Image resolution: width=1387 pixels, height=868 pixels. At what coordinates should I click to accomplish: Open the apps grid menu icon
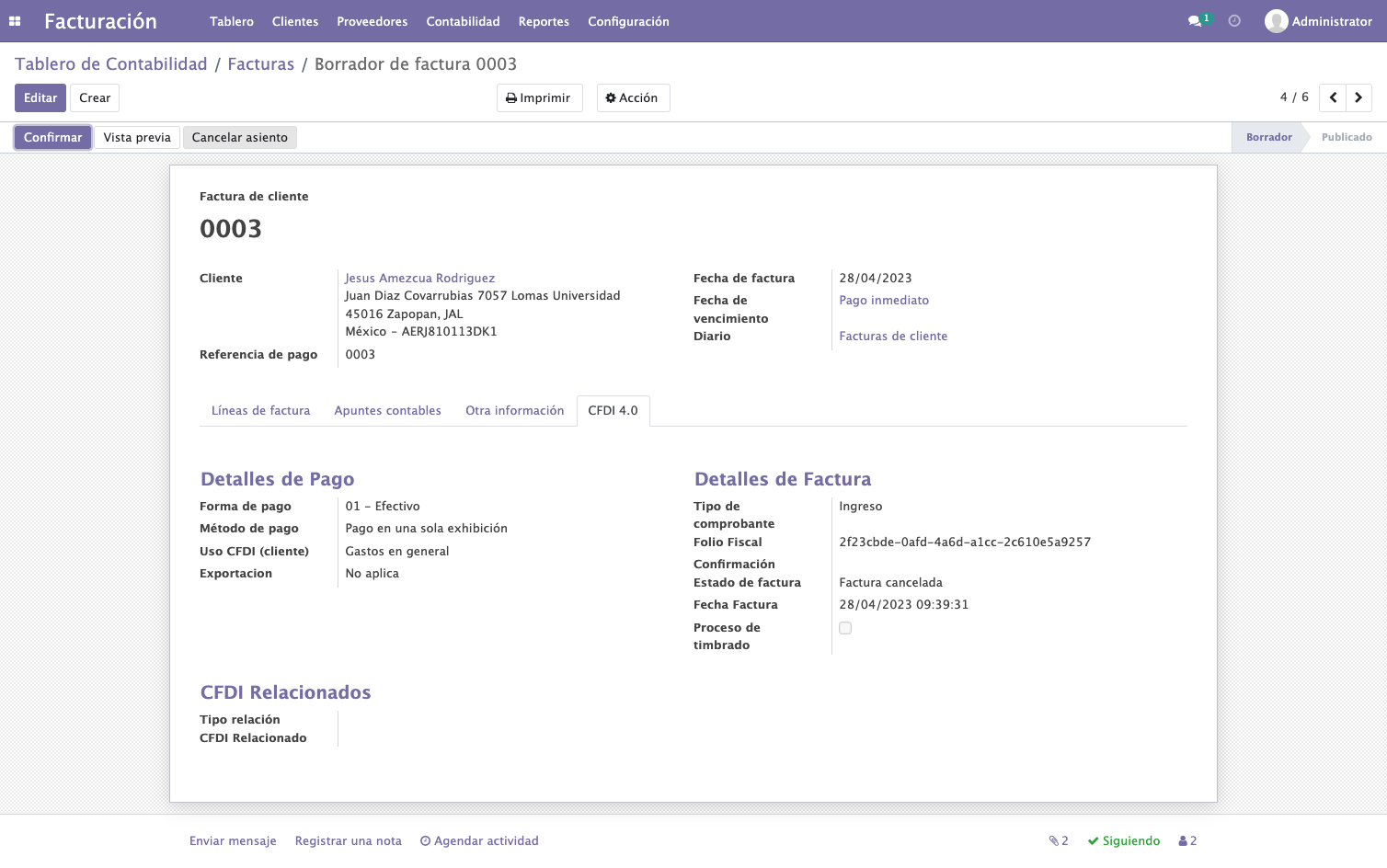(15, 21)
